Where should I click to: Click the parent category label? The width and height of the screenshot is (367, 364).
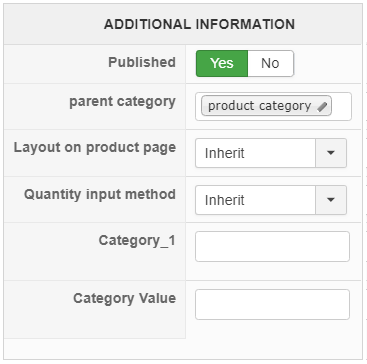point(122,102)
